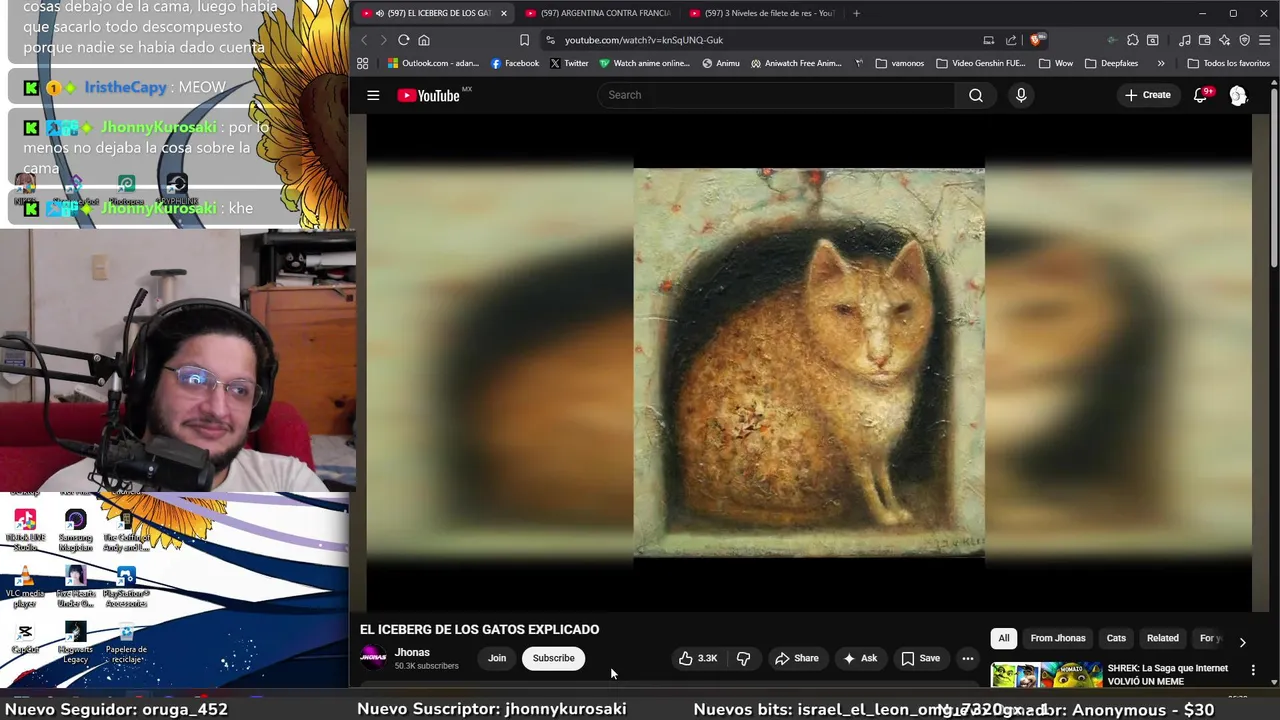Select the Cats filter chip
Screen dimensions: 1280x720
1116,638
